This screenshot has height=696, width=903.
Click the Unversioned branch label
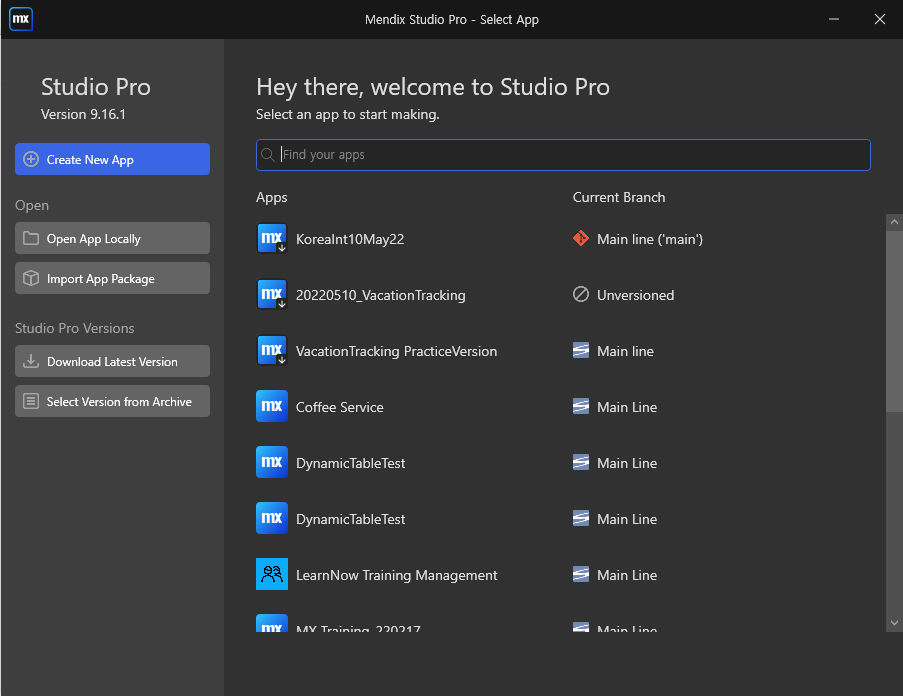(x=635, y=295)
